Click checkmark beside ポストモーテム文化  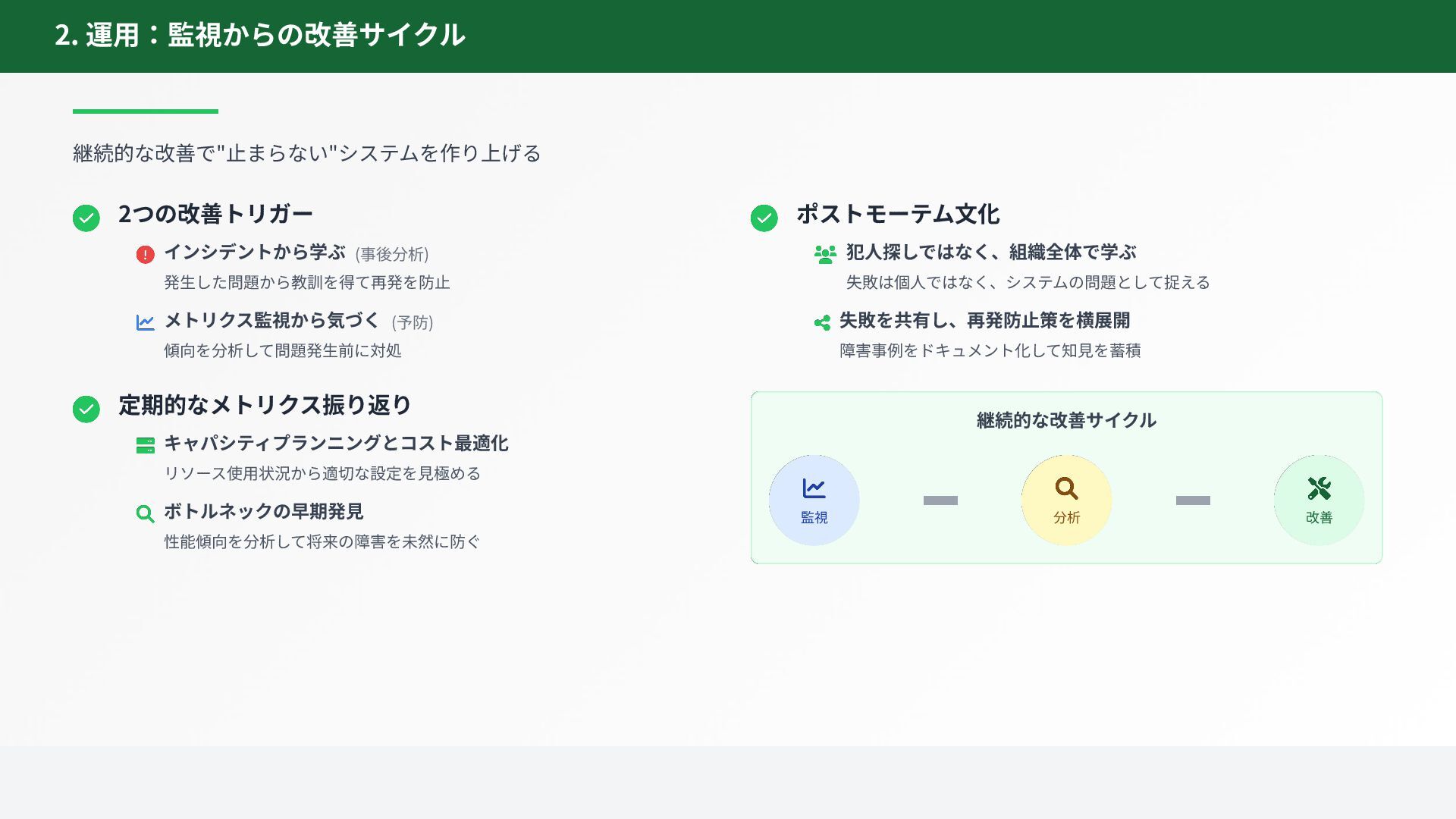point(764,218)
